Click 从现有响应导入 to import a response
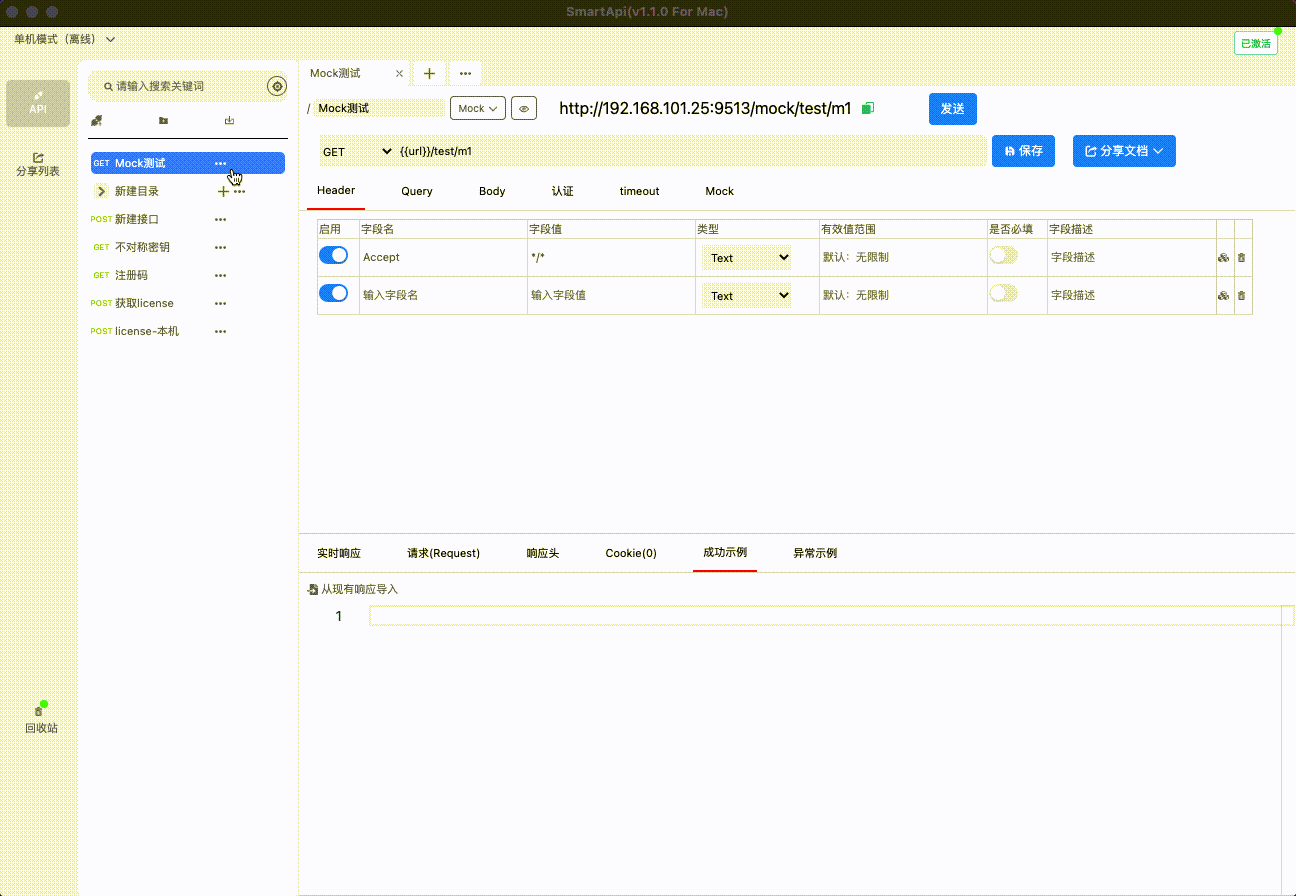 pos(352,589)
